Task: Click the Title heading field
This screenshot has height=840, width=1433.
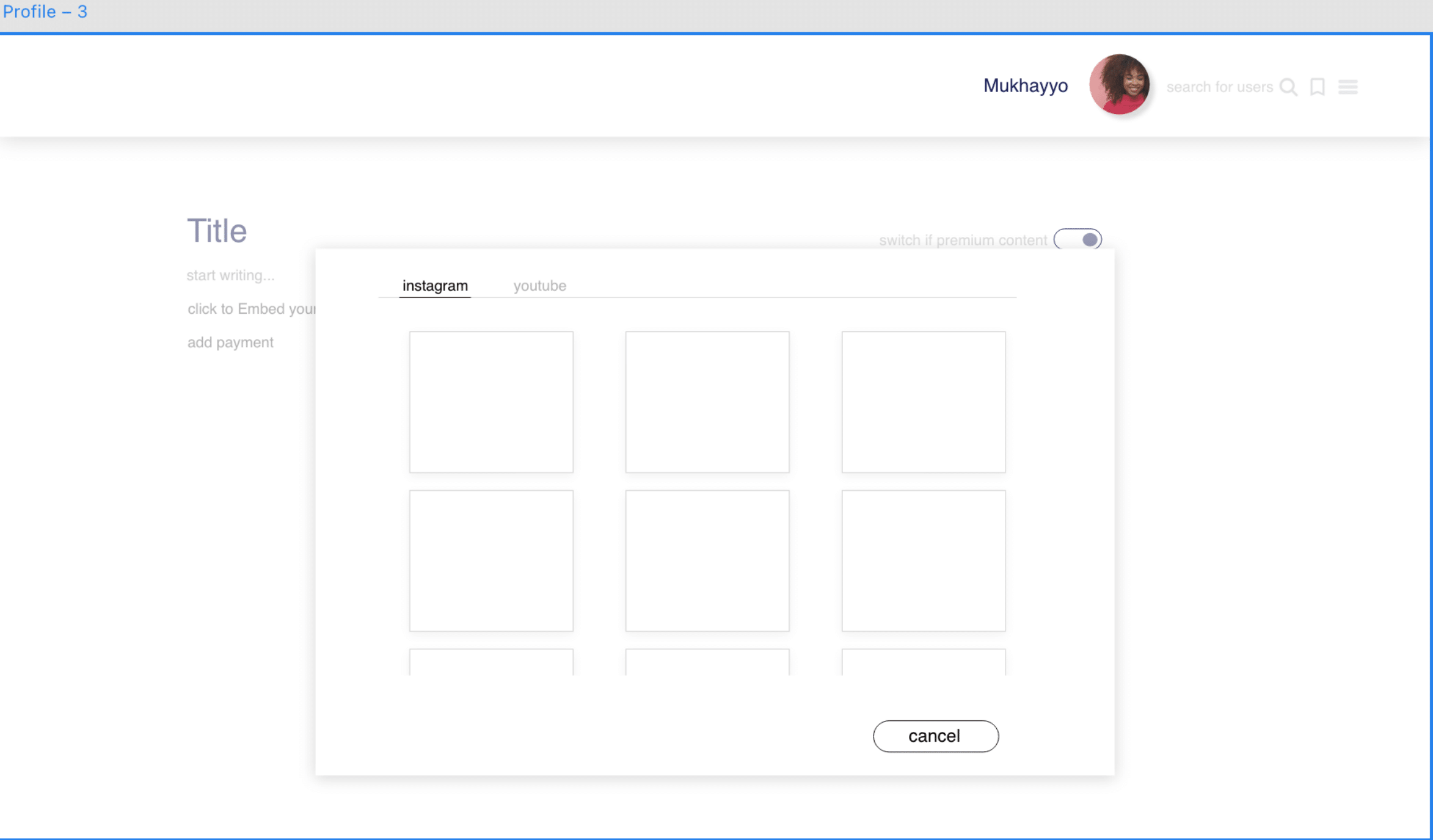Action: coord(217,231)
